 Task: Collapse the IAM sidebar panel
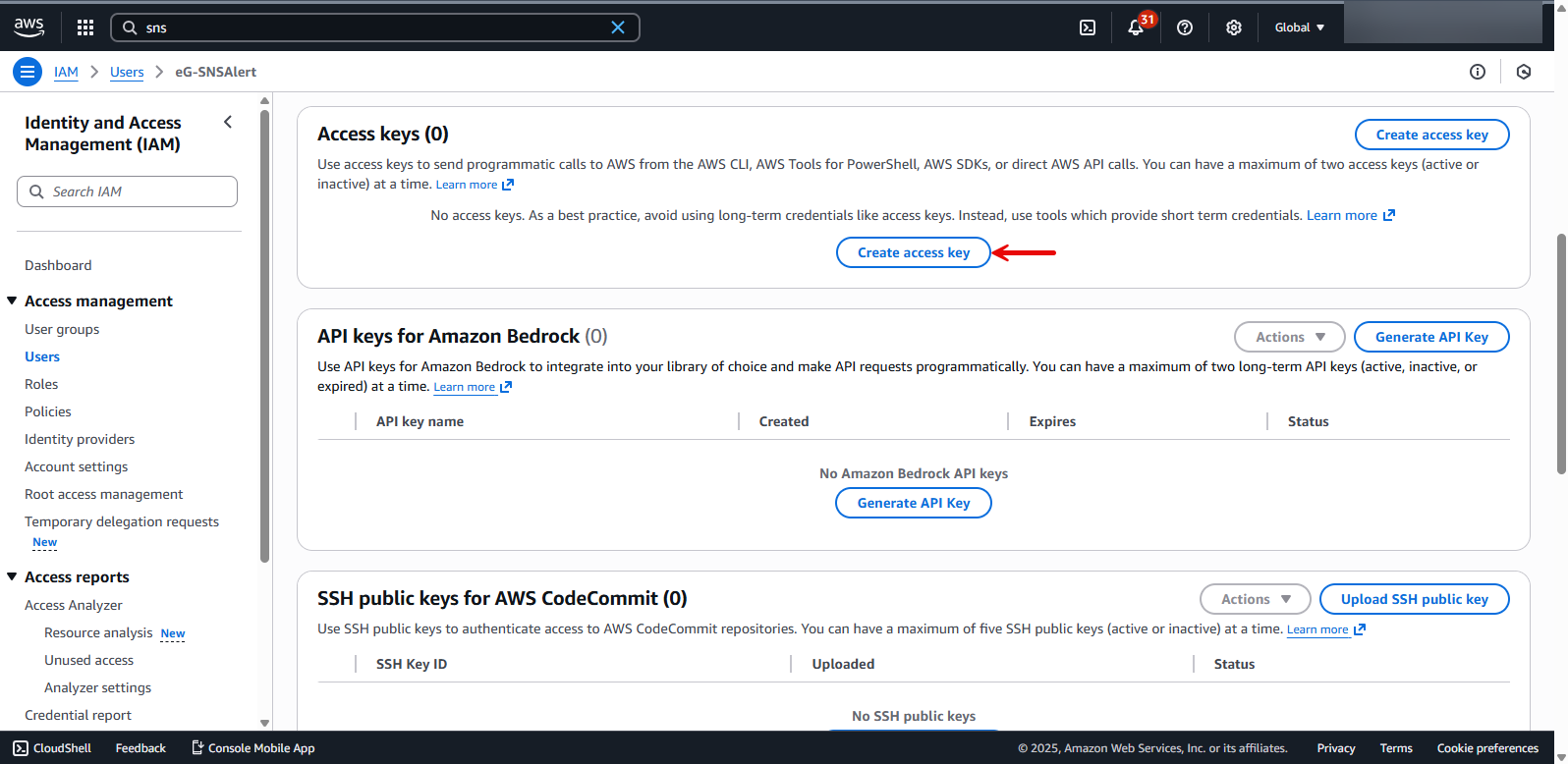point(228,122)
